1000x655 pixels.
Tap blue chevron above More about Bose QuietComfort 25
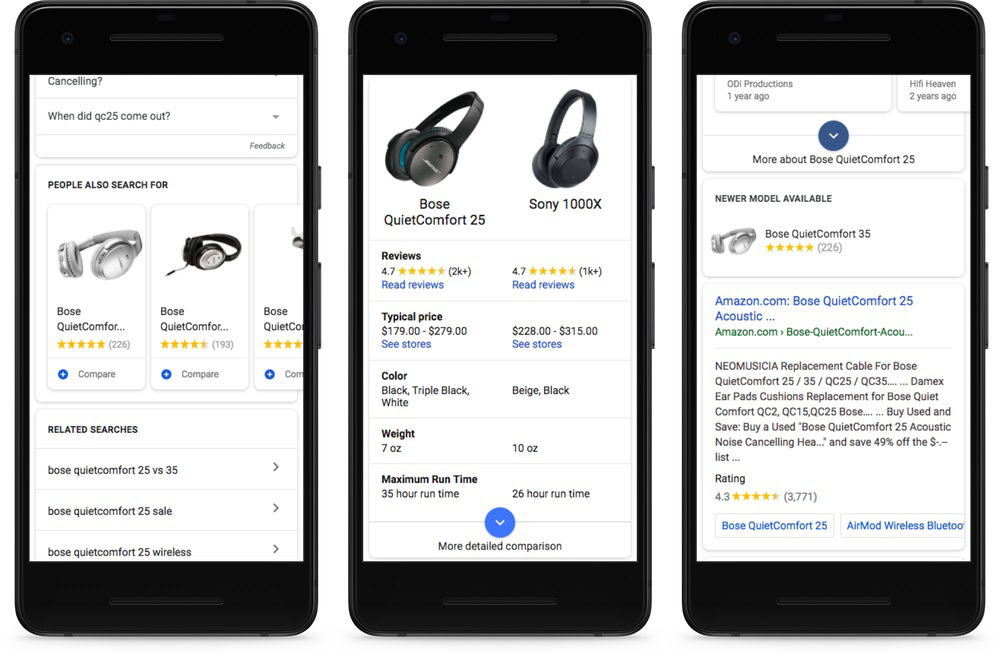coord(833,136)
